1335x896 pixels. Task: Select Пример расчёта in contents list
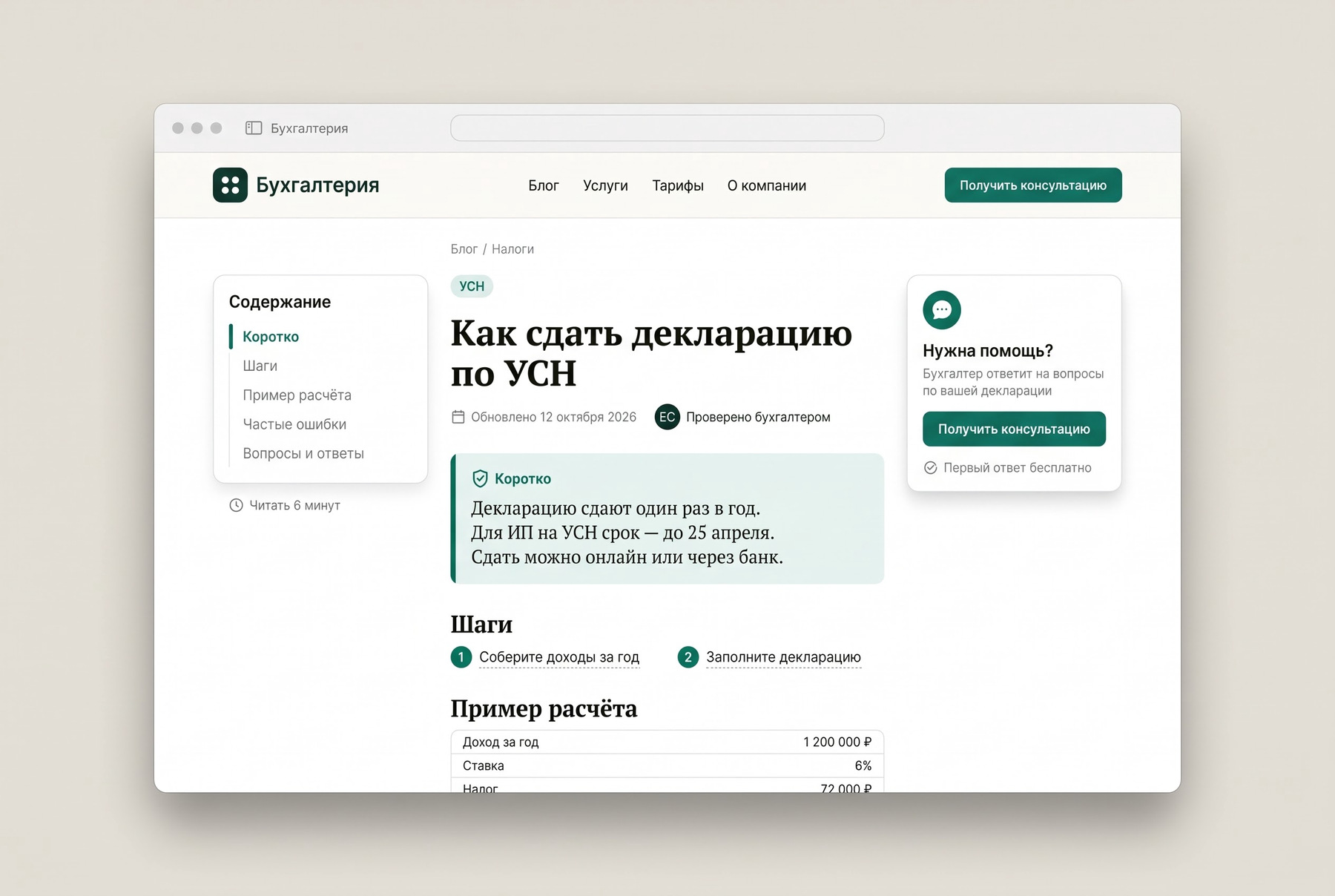point(297,395)
